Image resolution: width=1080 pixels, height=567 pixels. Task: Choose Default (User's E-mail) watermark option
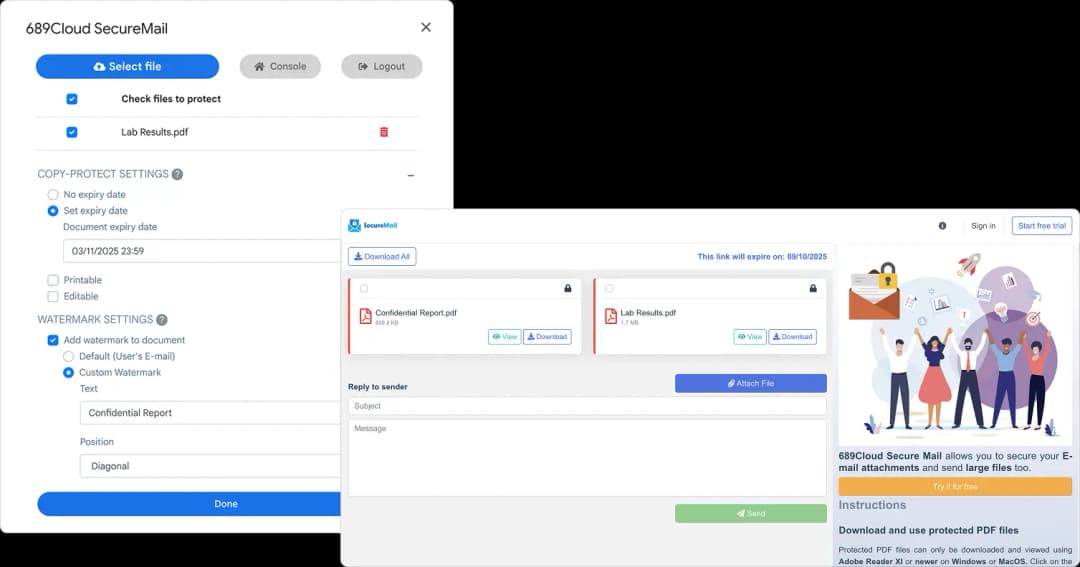pos(68,356)
